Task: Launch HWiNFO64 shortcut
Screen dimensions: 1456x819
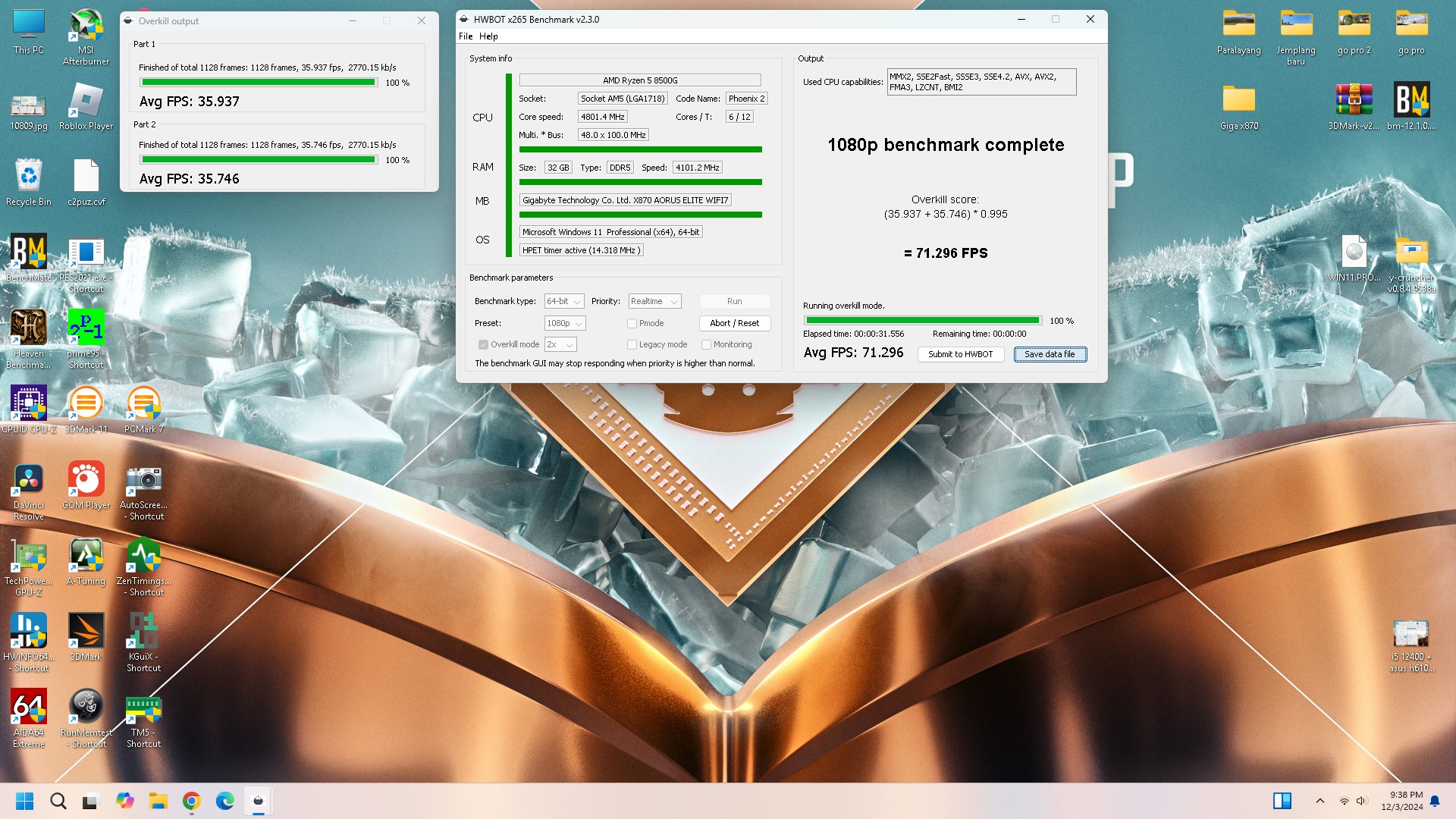Action: click(x=28, y=643)
